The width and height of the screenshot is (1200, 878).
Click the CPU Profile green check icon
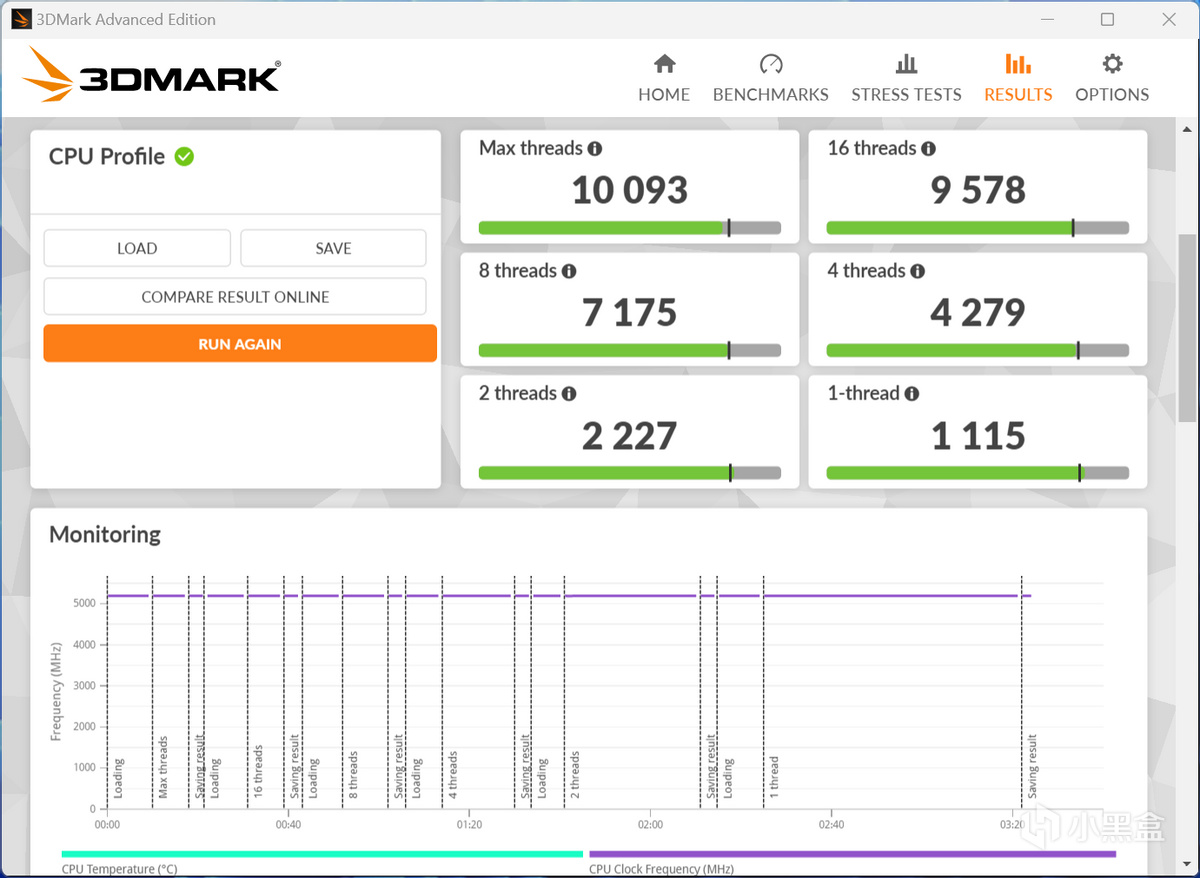[x=184, y=156]
